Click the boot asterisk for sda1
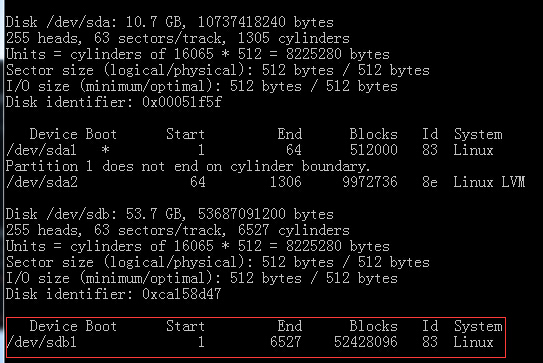The height and width of the screenshot is (363, 543). point(105,150)
